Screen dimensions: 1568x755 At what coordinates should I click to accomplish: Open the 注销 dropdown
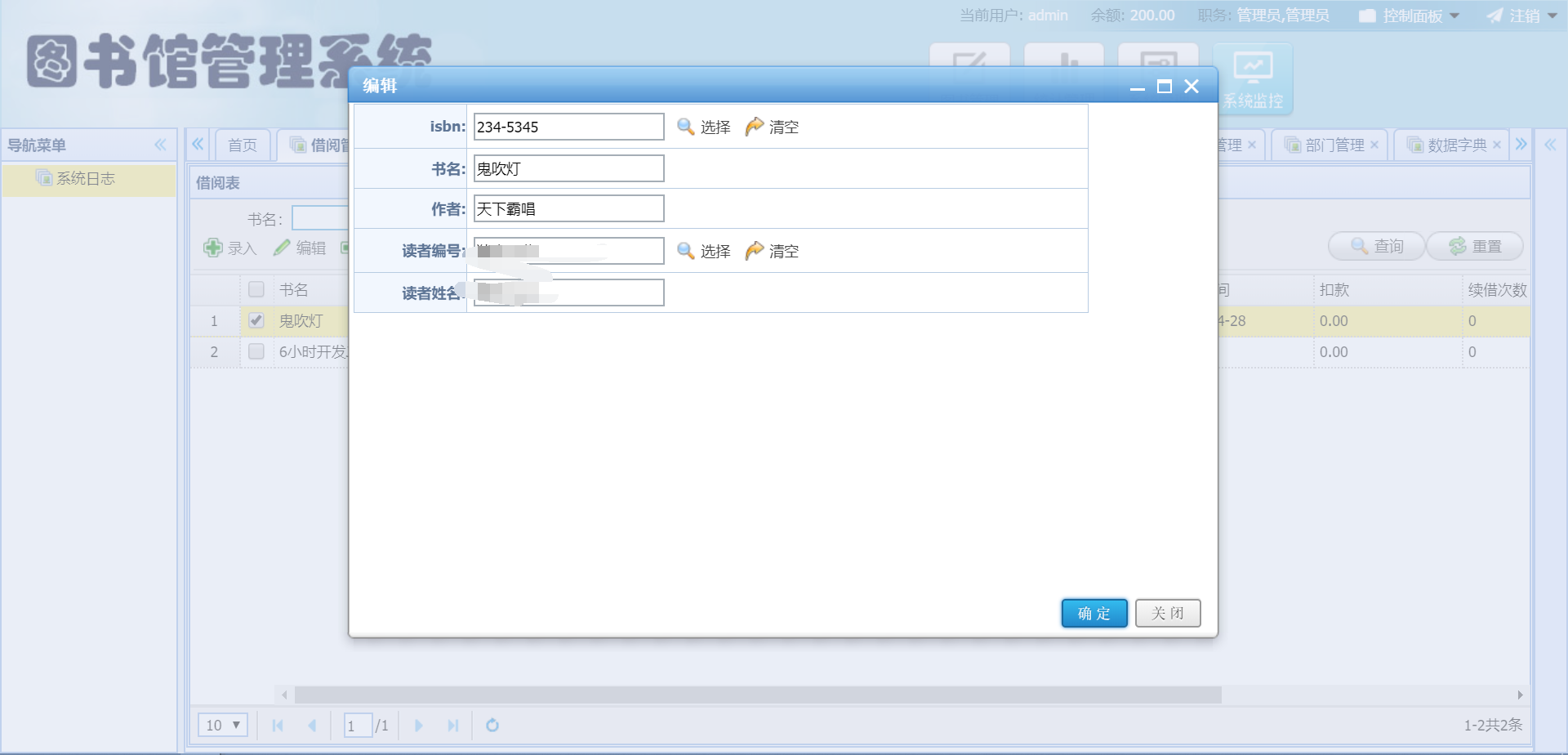(x=1522, y=16)
